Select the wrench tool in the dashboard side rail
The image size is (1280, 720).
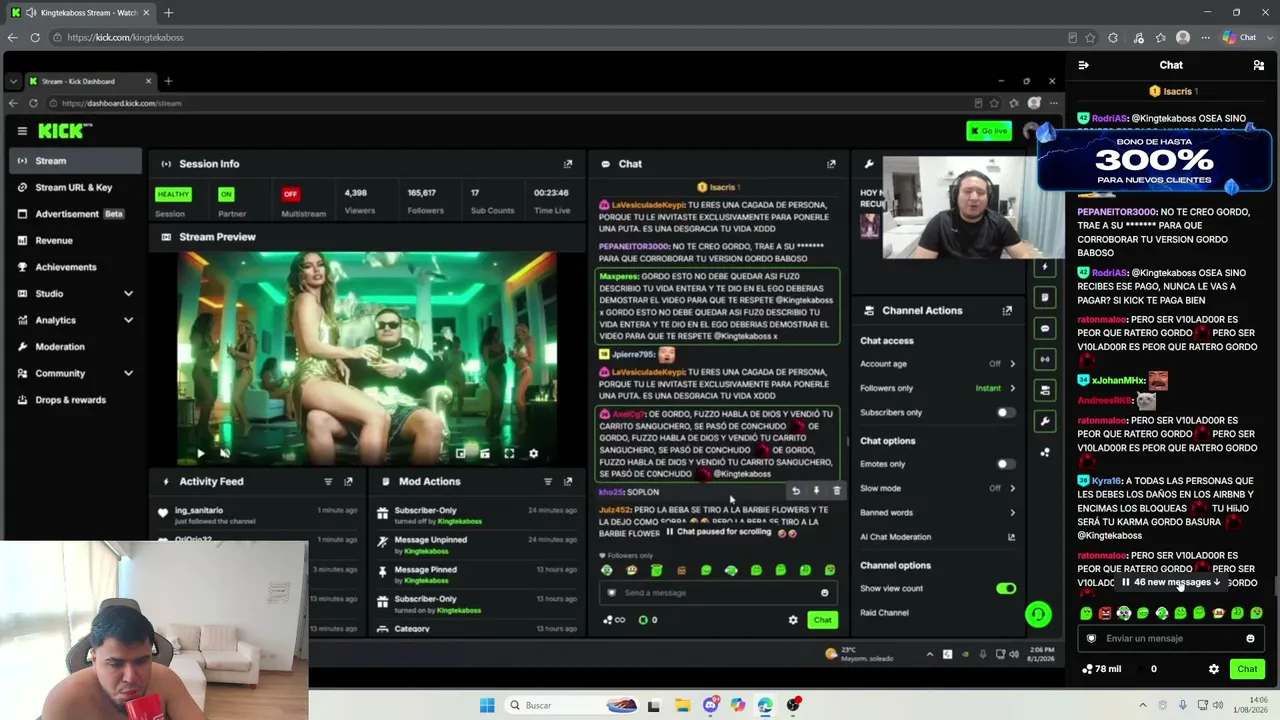pos(1045,421)
